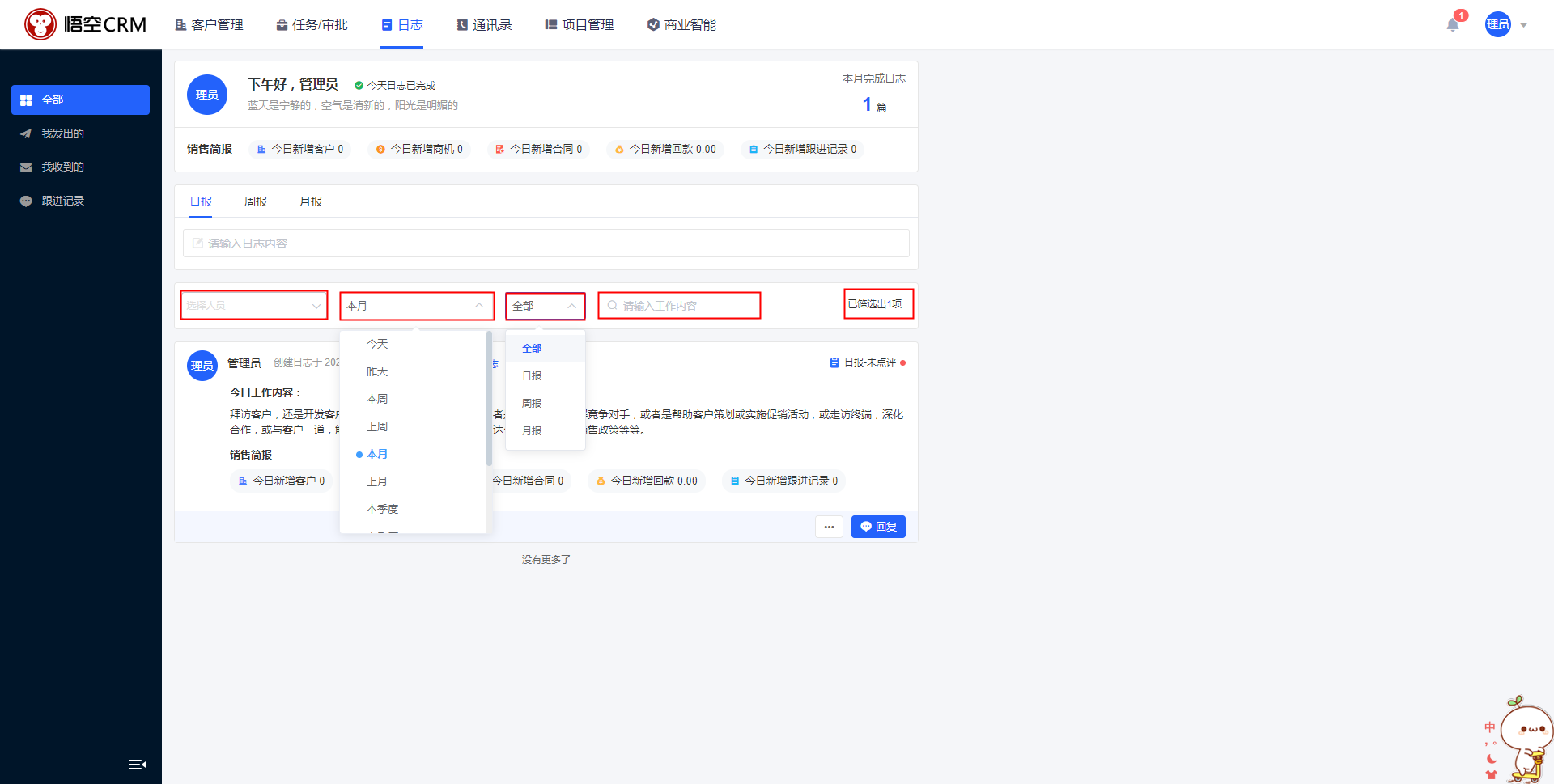Choose 日报 in type list
Screen dimensions: 1554x784
tap(546, 376)
